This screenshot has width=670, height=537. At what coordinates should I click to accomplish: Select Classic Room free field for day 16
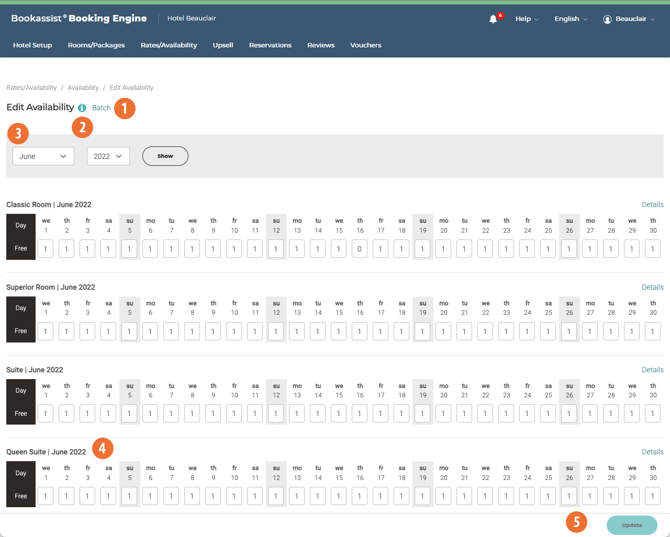360,249
